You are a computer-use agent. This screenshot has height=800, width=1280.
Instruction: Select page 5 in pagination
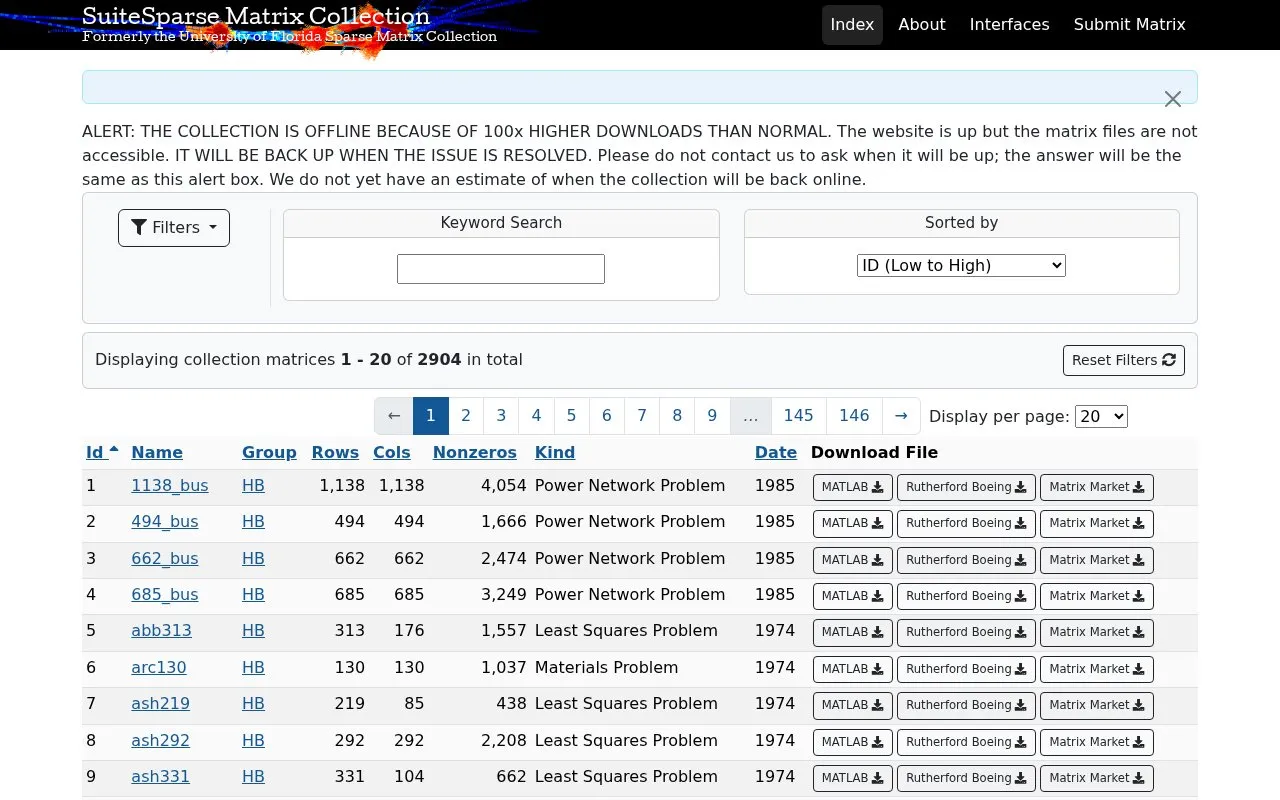pos(571,416)
